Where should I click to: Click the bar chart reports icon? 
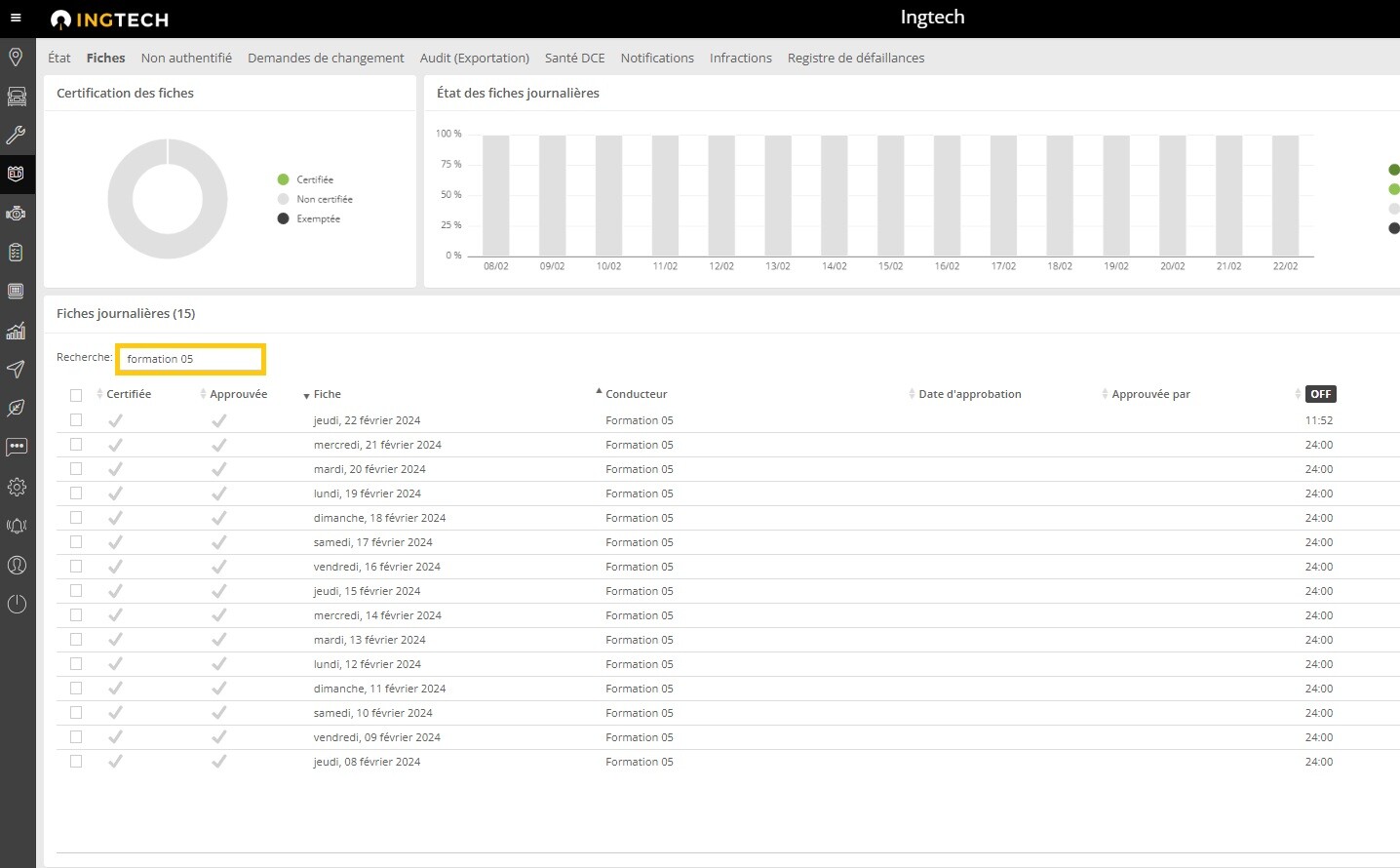click(x=17, y=331)
